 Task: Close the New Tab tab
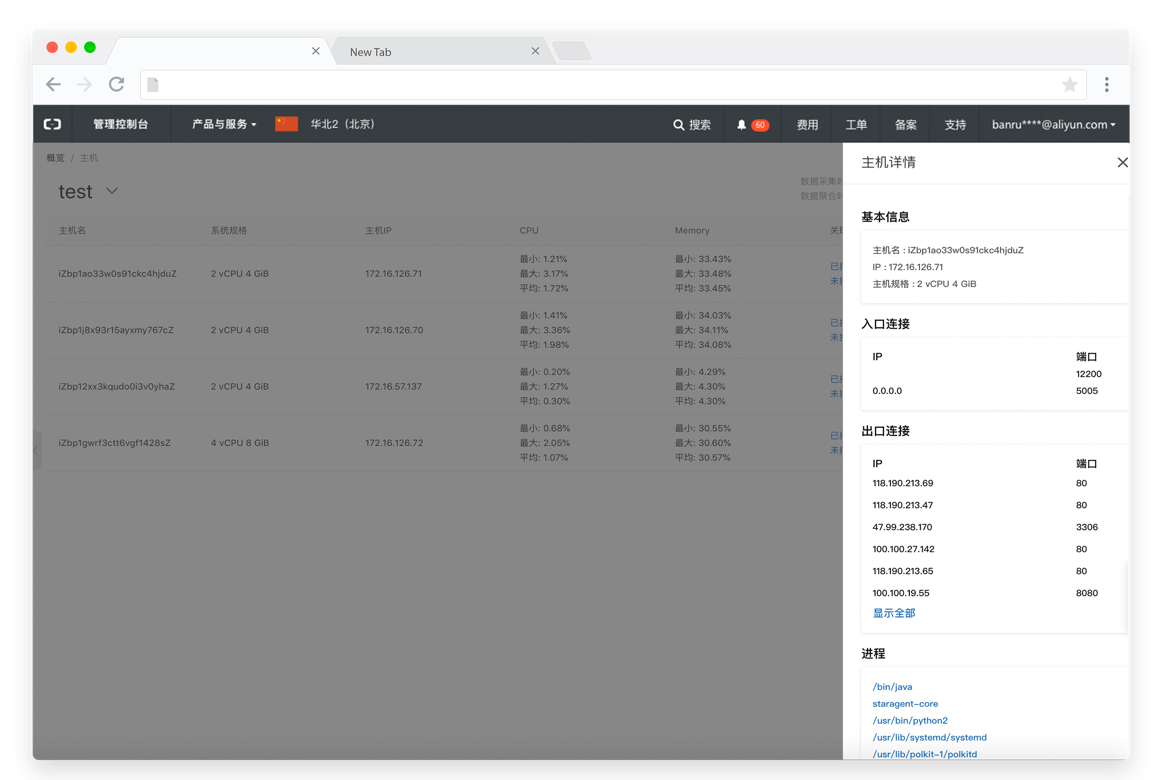pos(535,51)
